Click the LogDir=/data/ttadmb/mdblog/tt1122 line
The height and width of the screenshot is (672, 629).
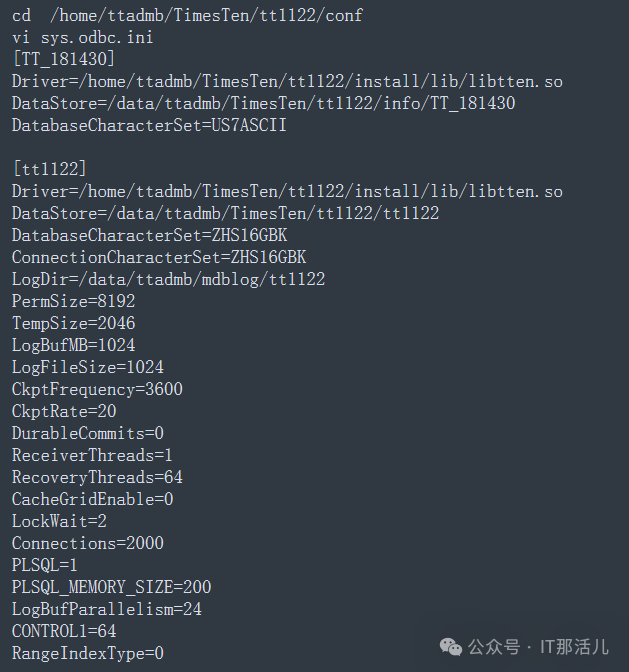(168, 279)
